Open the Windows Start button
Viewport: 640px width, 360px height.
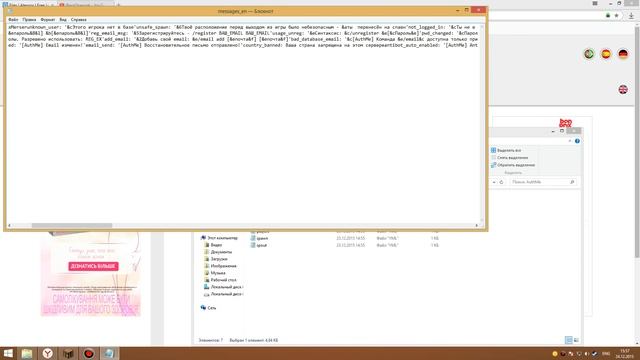[x=8, y=353]
